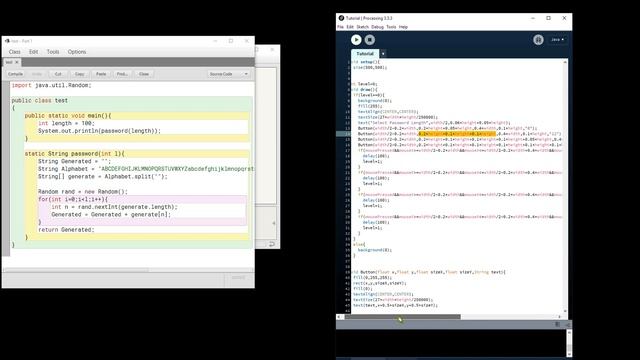Click the Cut button in BlueJ toolbar

(58, 74)
